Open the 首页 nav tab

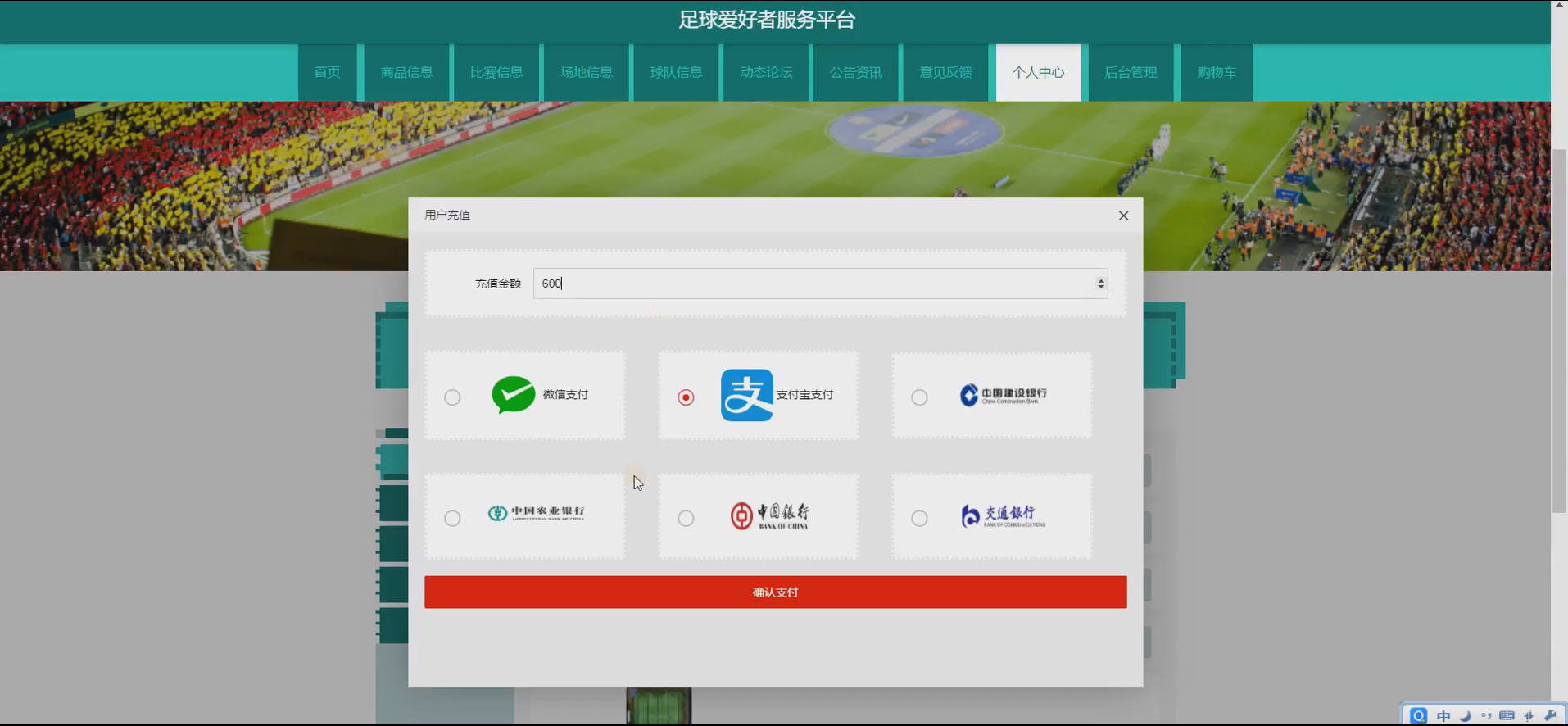(x=327, y=72)
